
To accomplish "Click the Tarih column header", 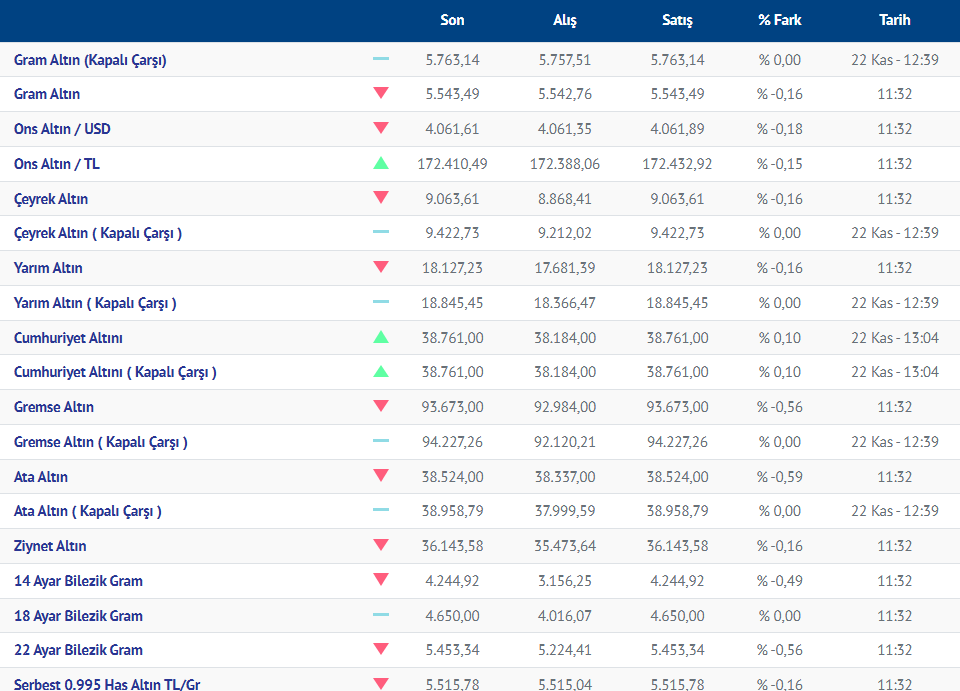I will tap(894, 20).
